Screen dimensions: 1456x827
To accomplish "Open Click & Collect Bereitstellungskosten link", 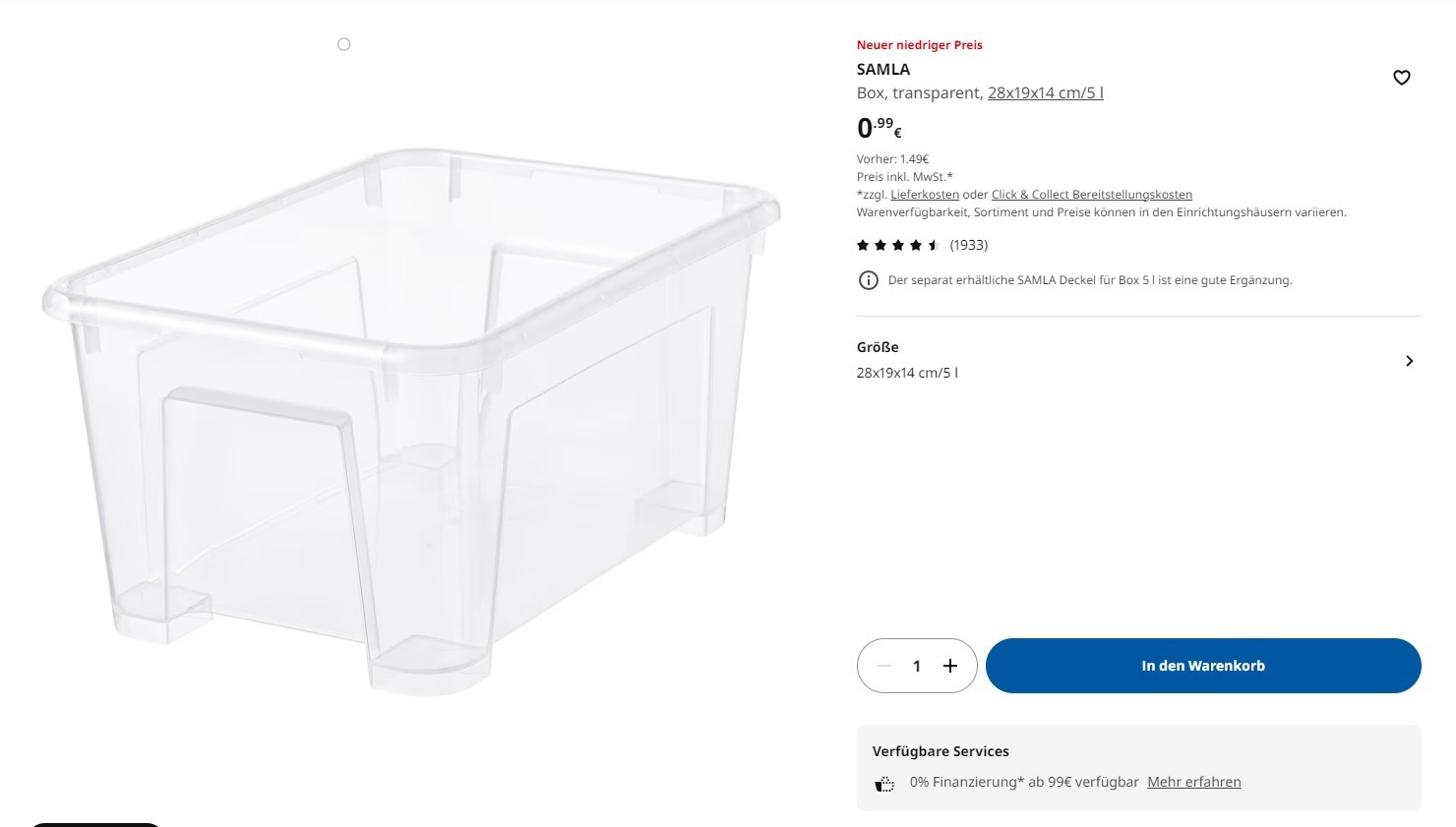I will (1091, 194).
